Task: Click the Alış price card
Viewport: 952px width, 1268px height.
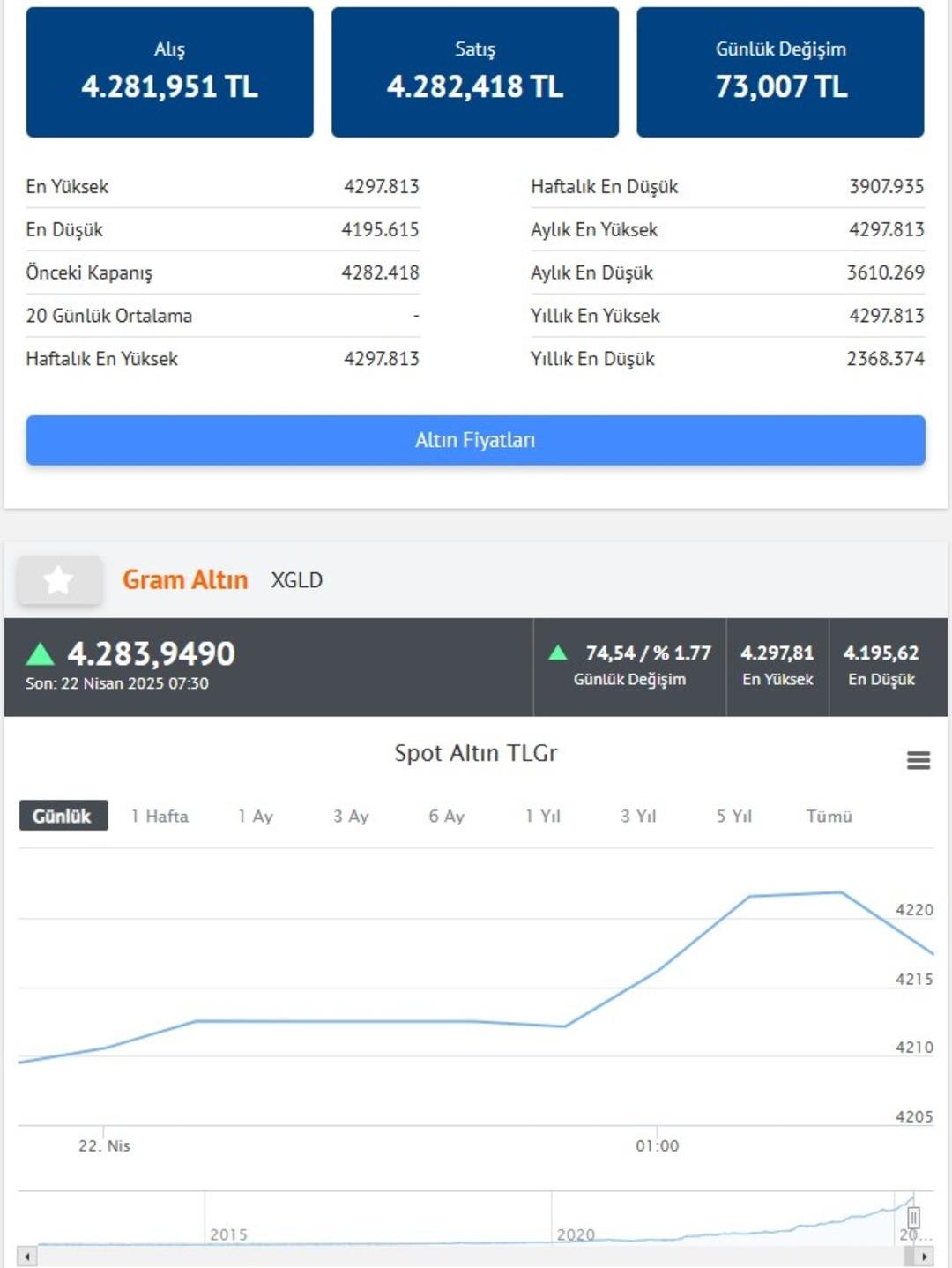Action: point(169,72)
